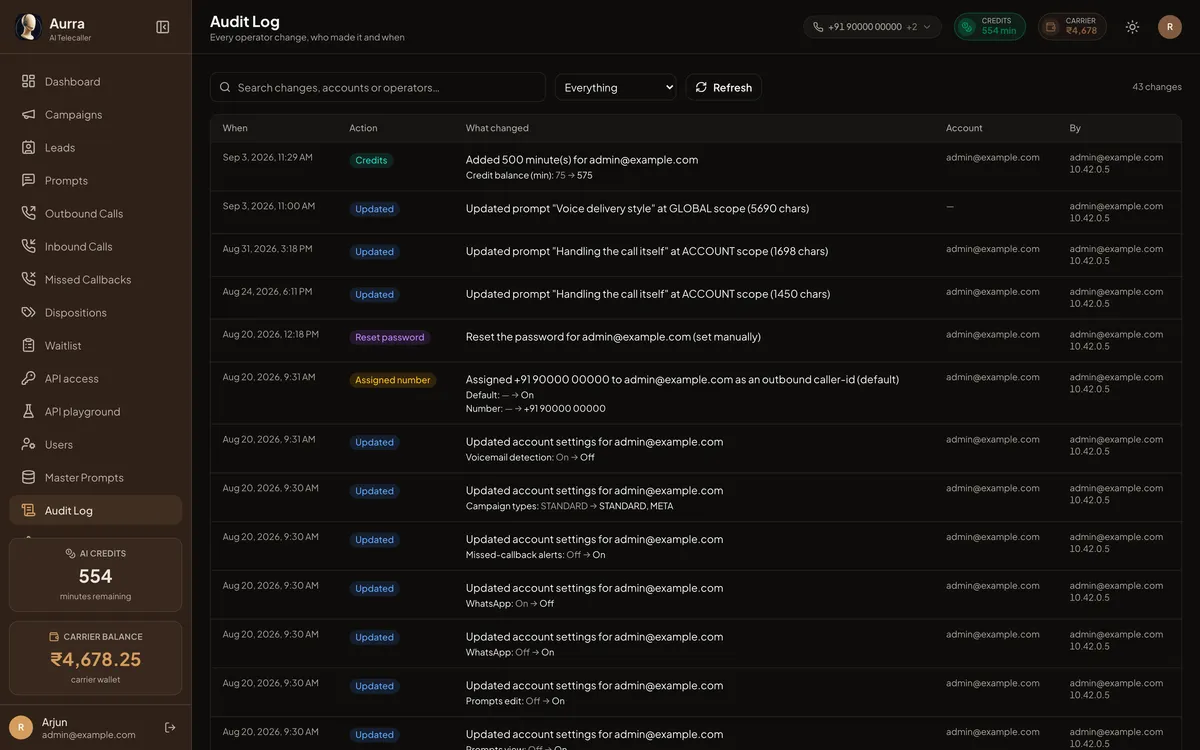Open the Leads section

click(96, 147)
